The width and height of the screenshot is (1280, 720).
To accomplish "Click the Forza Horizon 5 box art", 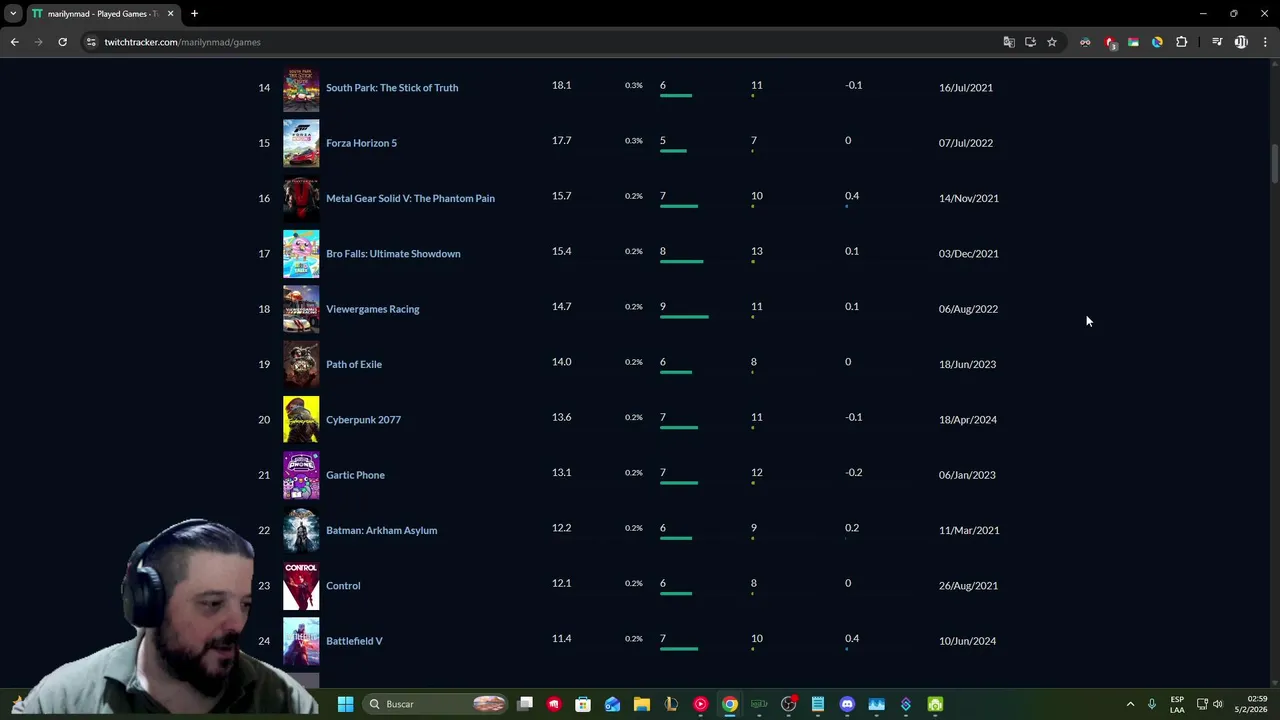I will (x=301, y=143).
